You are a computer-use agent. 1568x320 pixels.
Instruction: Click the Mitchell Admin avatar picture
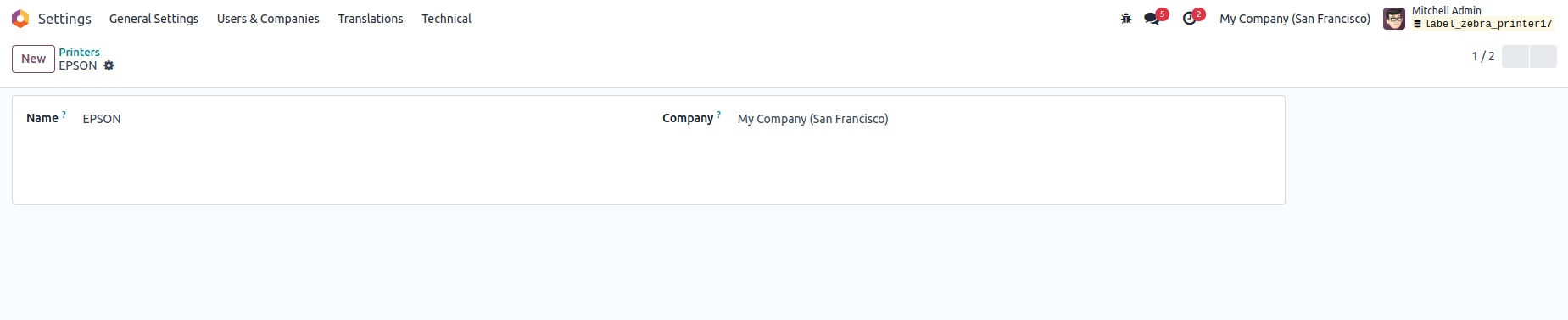(x=1394, y=19)
